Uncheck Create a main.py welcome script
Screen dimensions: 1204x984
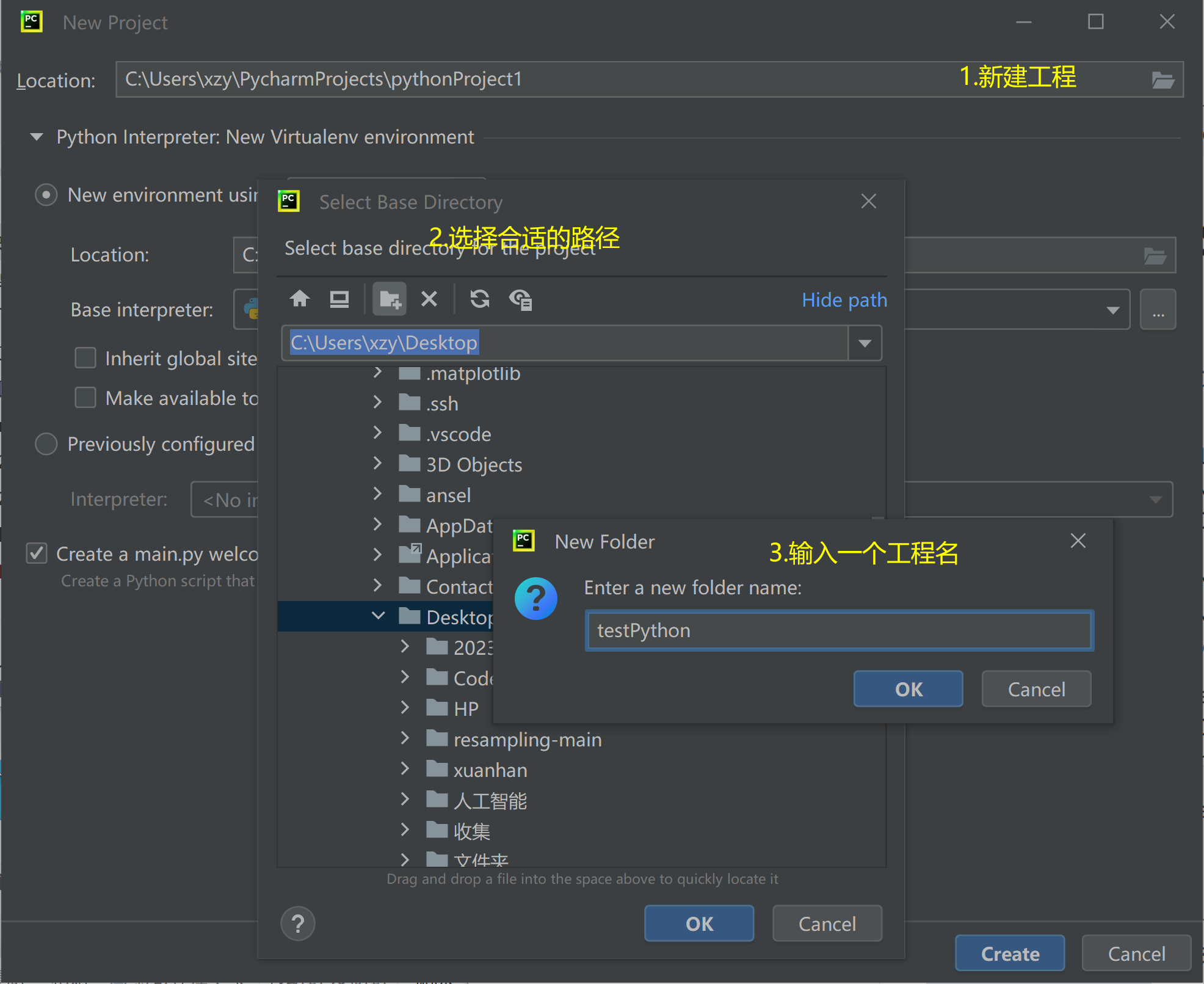point(37,553)
